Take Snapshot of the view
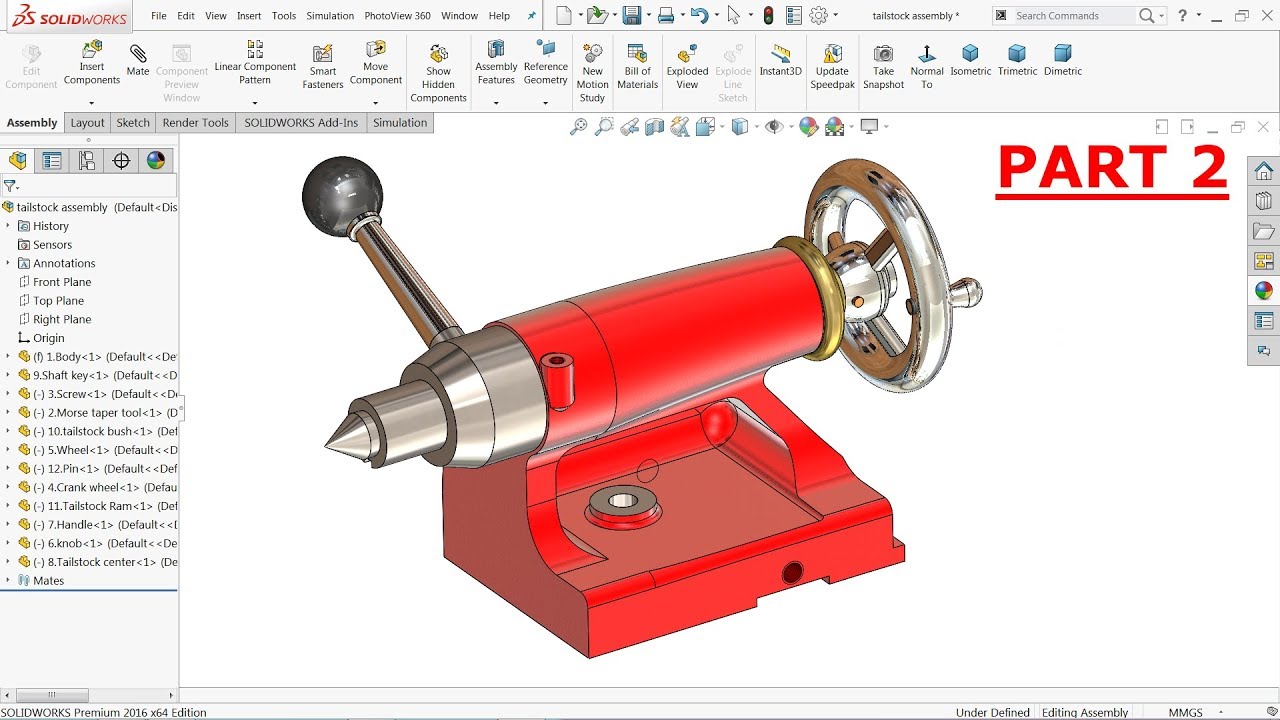This screenshot has height=720, width=1280. (x=883, y=66)
